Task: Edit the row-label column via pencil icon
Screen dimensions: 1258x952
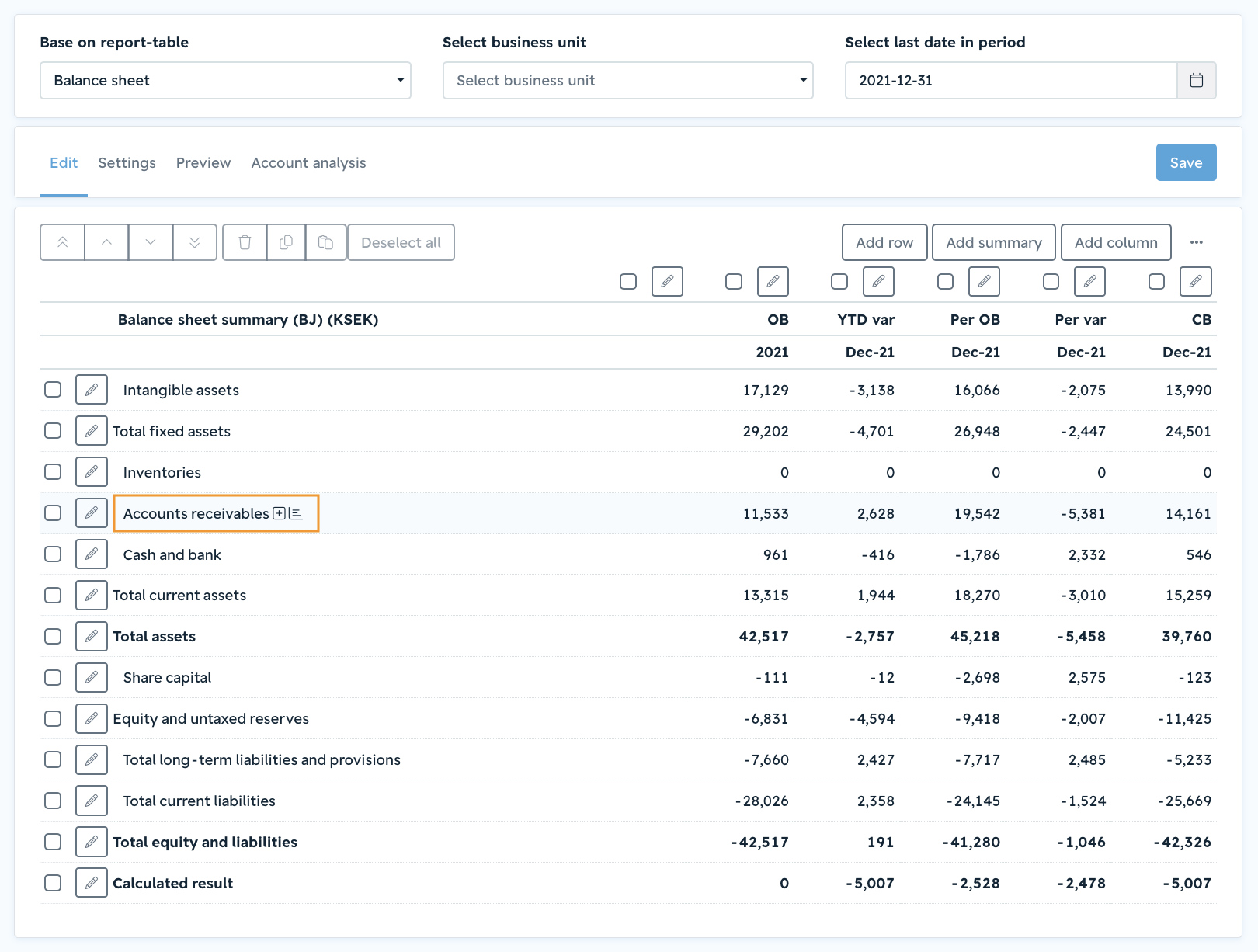Action: (x=667, y=281)
